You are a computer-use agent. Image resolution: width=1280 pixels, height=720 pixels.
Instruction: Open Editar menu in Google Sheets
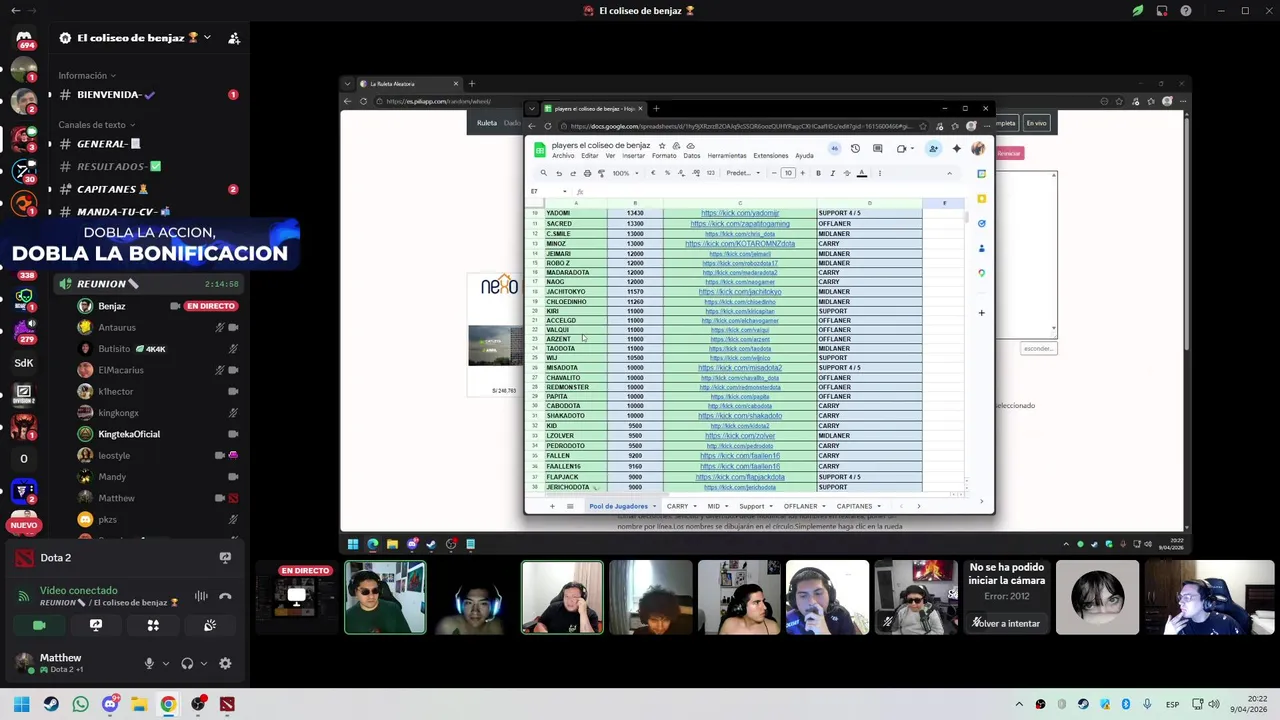coord(590,156)
